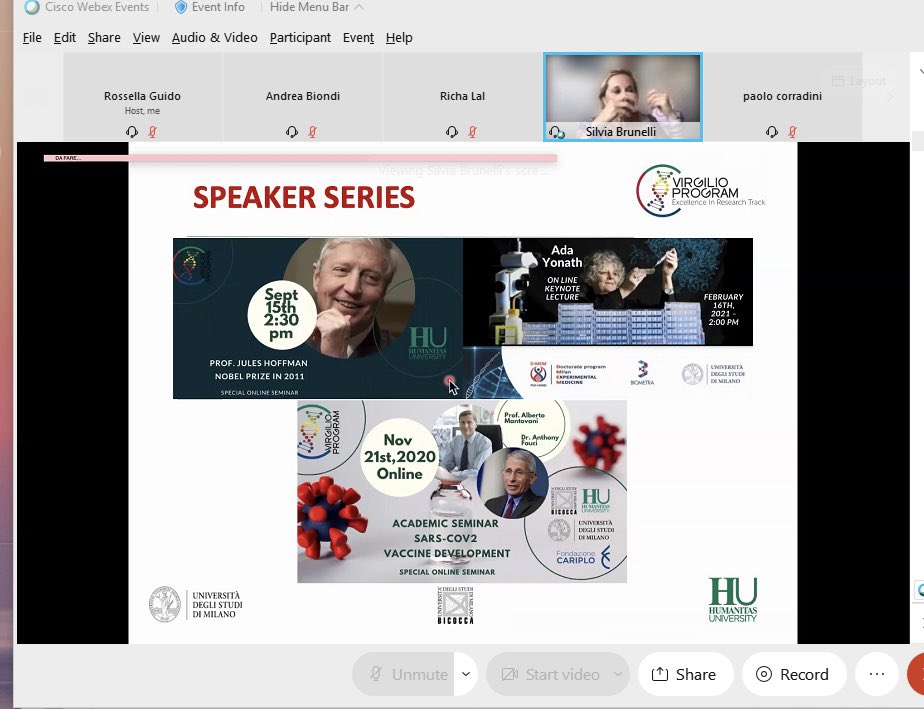Click the SPEAKER SERIES title
Viewport: 924px width, 709px height.
click(304, 197)
